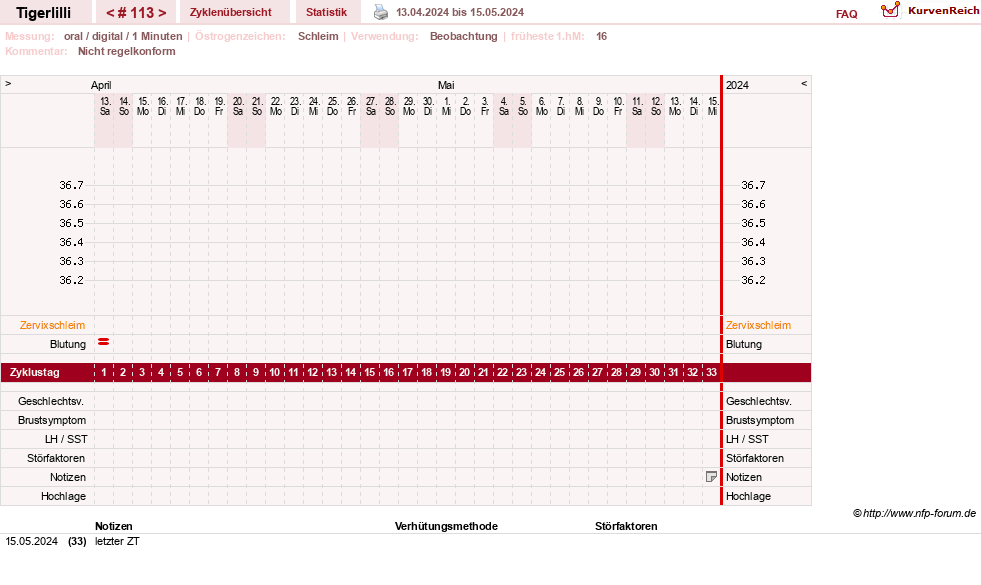Select the Tigerlilli profile tab

tap(44, 13)
